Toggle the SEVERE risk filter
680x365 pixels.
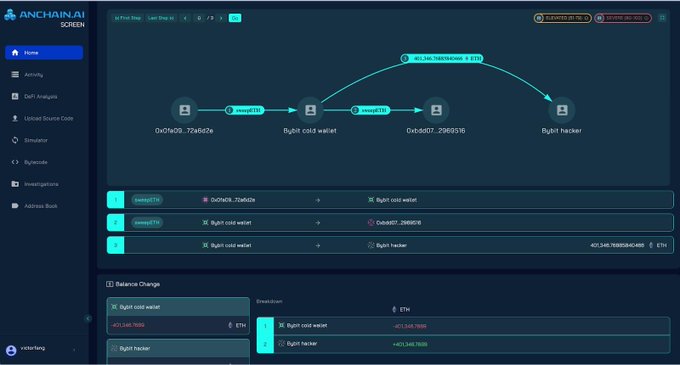[623, 18]
